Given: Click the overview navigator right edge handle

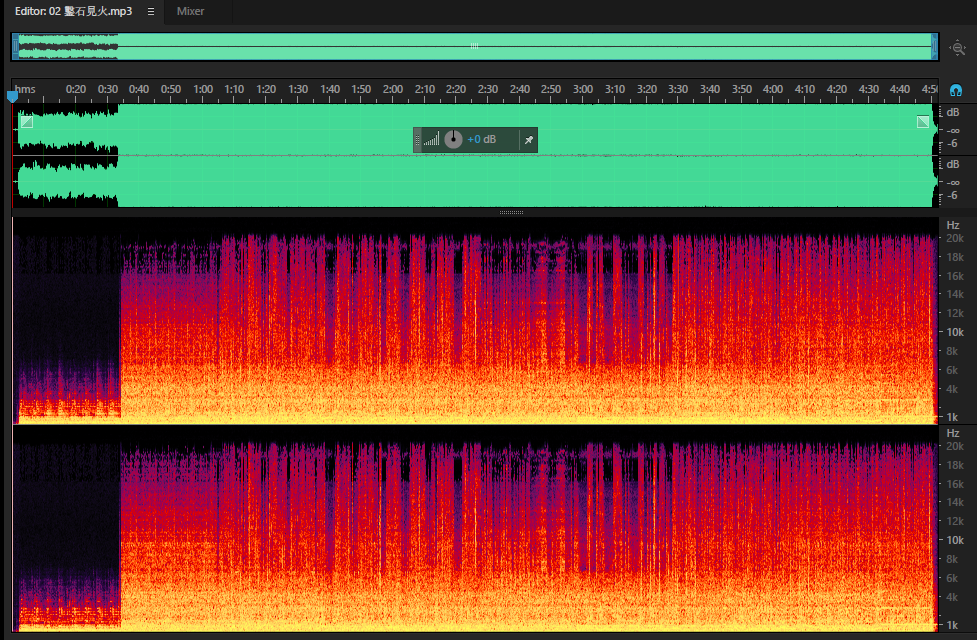Looking at the screenshot, I should pyautogui.click(x=934, y=47).
